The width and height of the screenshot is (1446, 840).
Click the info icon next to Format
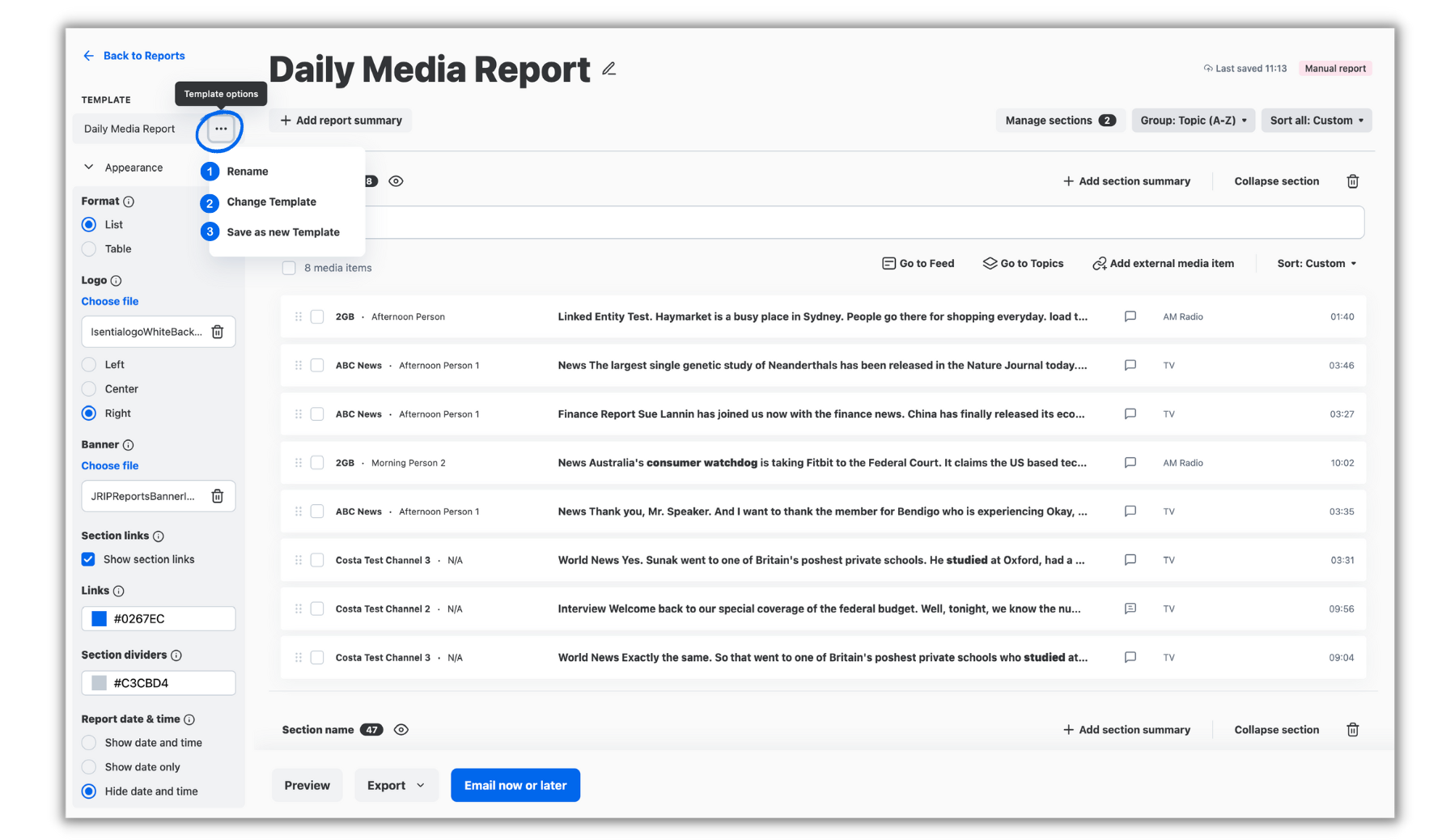point(129,202)
